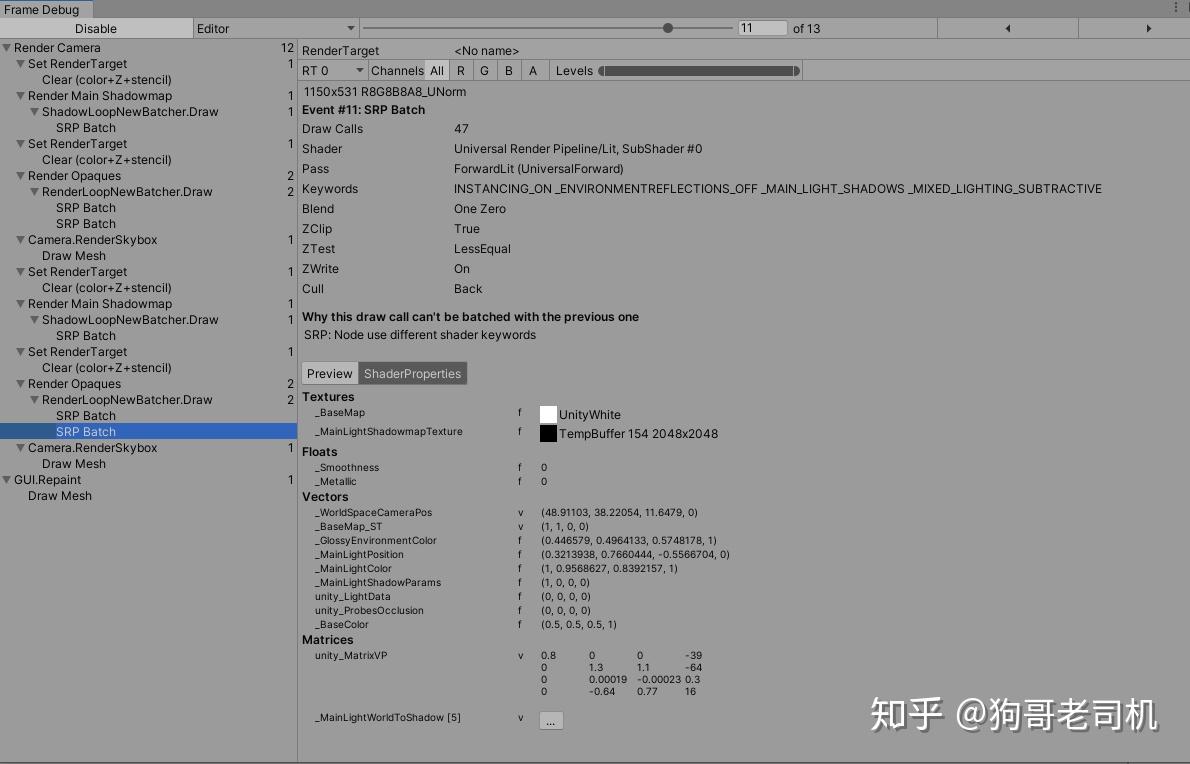This screenshot has height=764, width=1190.
Task: Click the Disable button
Action: [x=97, y=28]
